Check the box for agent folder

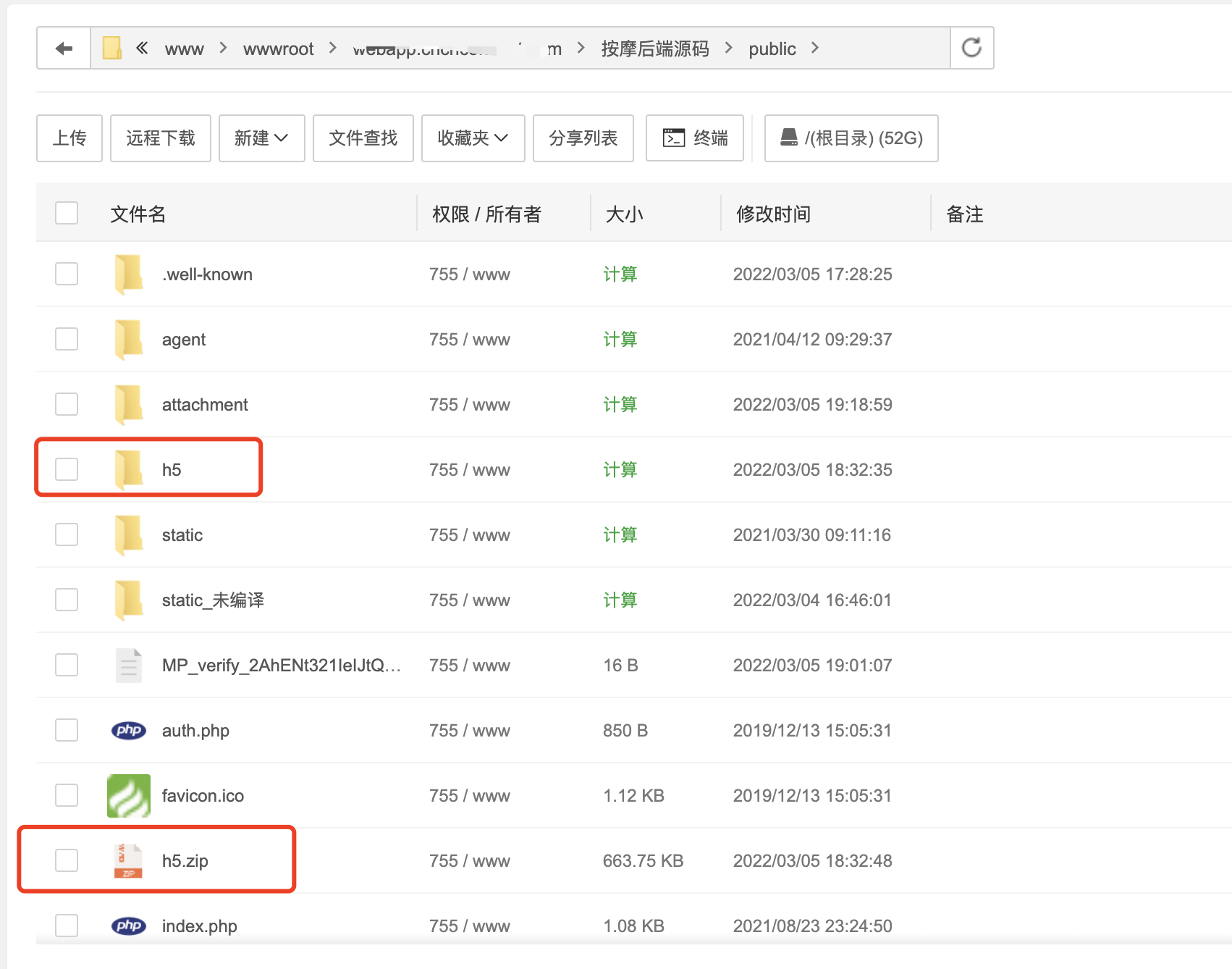tap(67, 339)
